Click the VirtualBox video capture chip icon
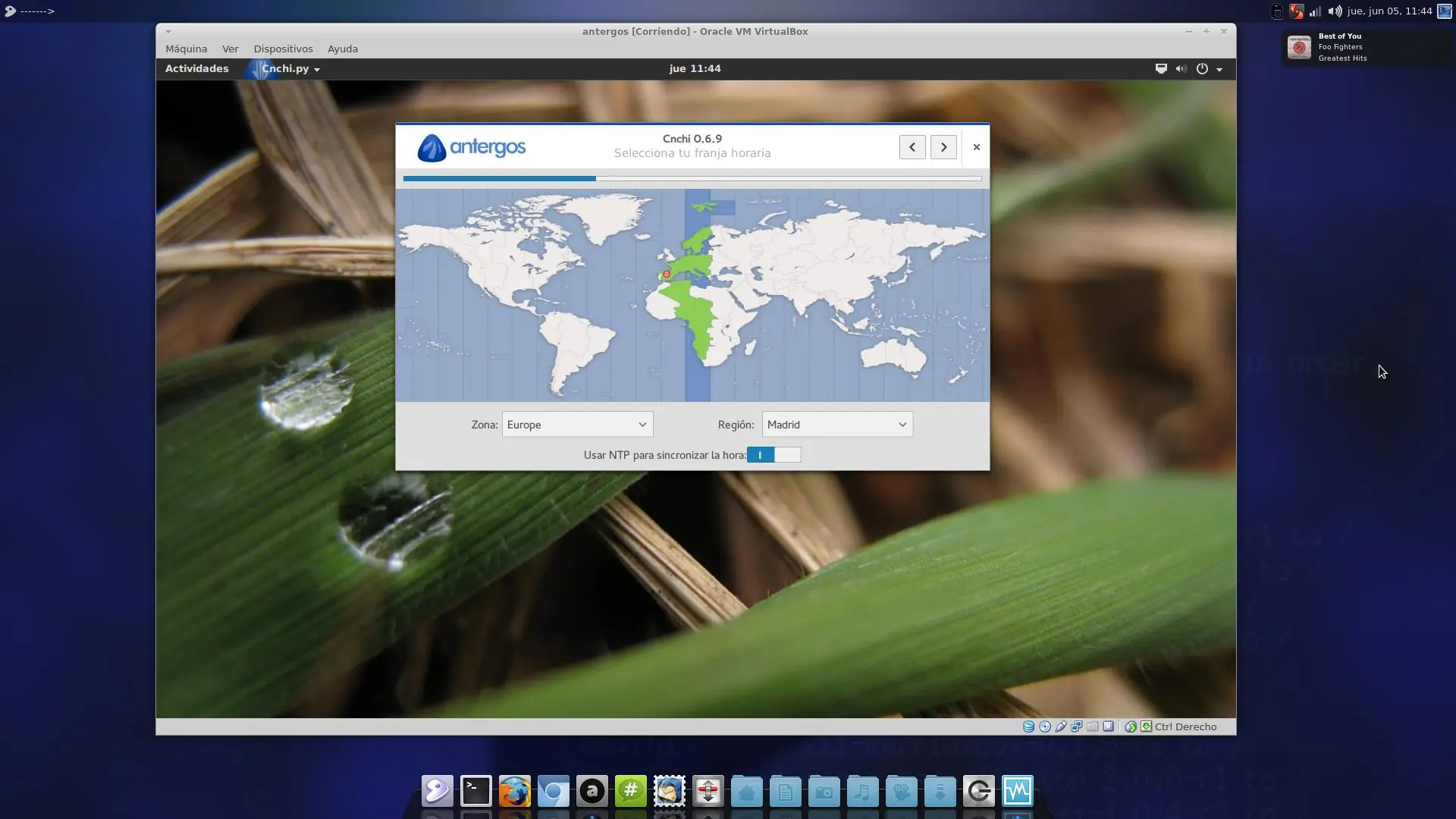This screenshot has height=819, width=1456. [x=1109, y=726]
